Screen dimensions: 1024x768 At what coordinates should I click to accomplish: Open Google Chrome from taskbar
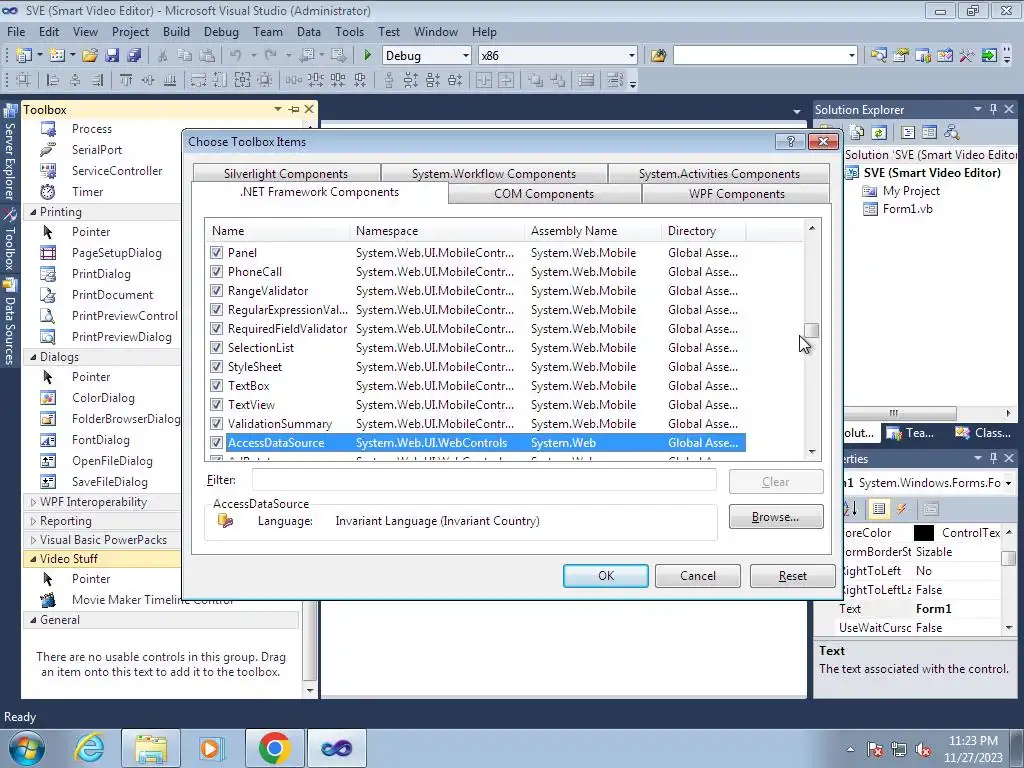[x=274, y=748]
